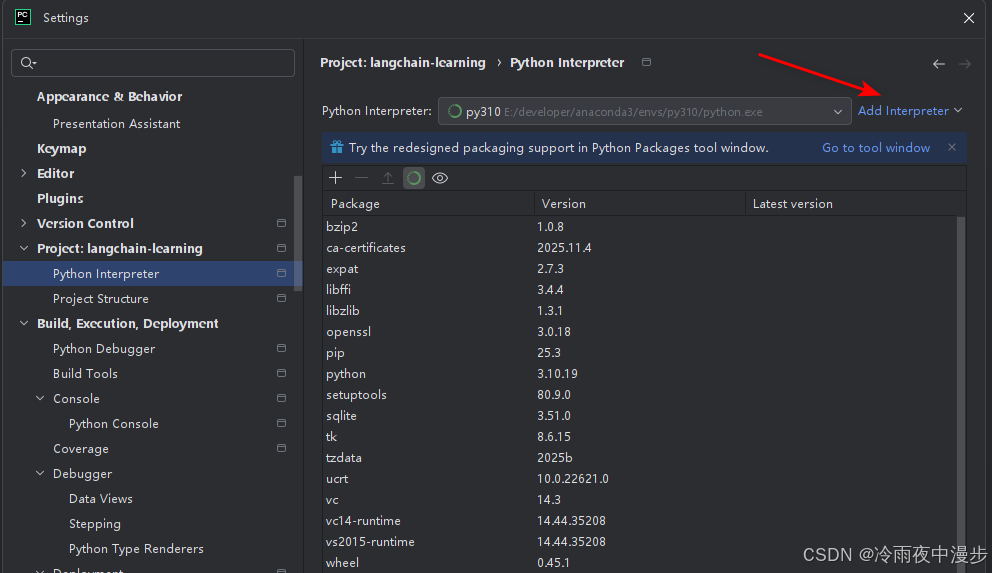Image resolution: width=992 pixels, height=573 pixels.
Task: Click the interpreter loading icon beside py310
Action: (x=454, y=111)
